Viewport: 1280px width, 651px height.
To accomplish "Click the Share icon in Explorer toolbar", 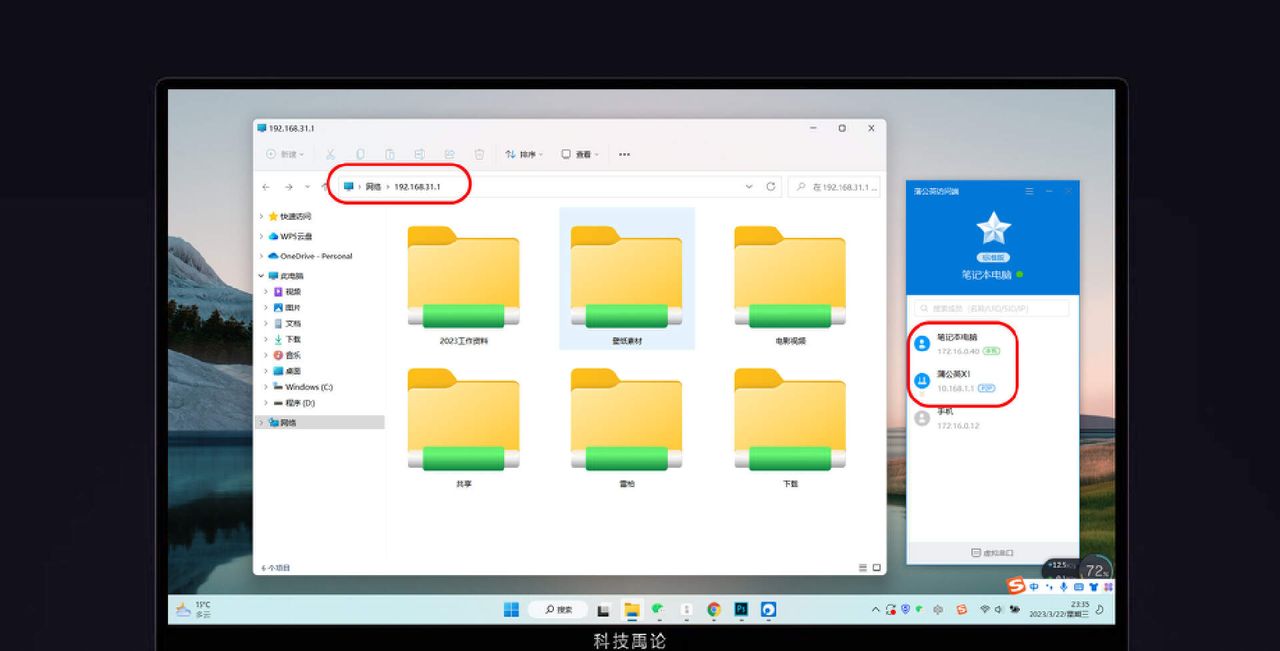I will [x=450, y=154].
